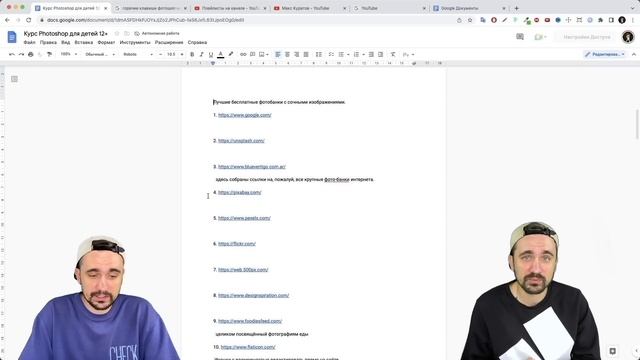Bookmark page with star in address bar
The height and width of the screenshot is (360, 640).
(470, 20)
